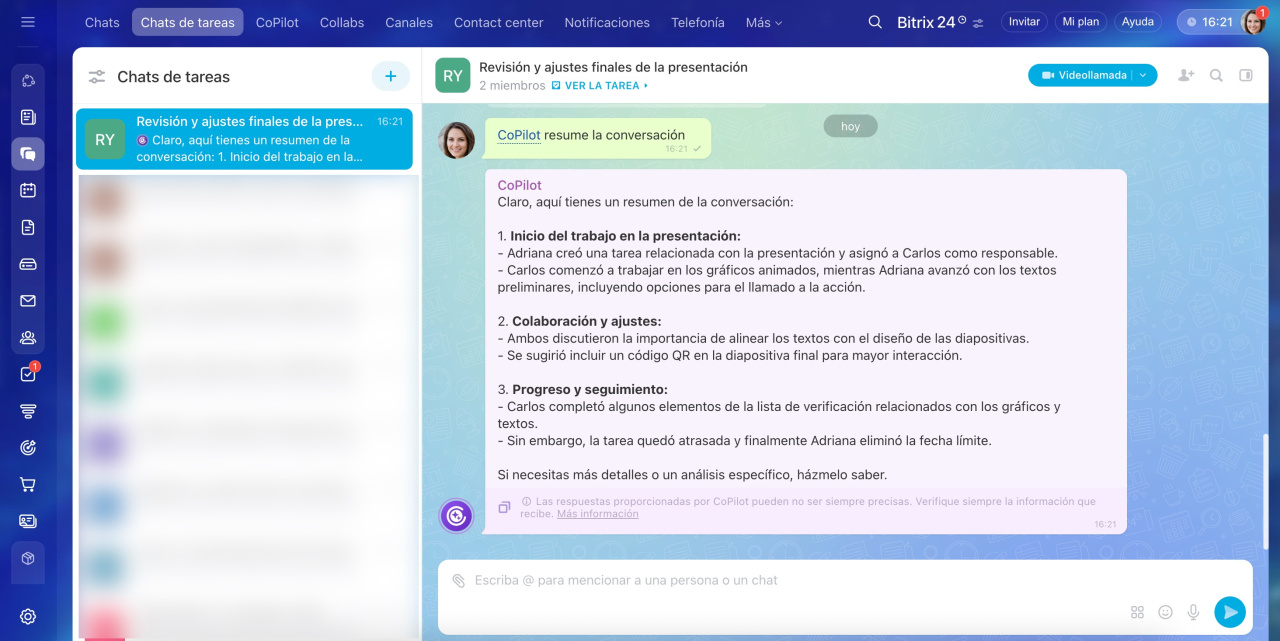Screen dimensions: 1280x641
Task: Open the Telefonía tab
Action: point(697,22)
